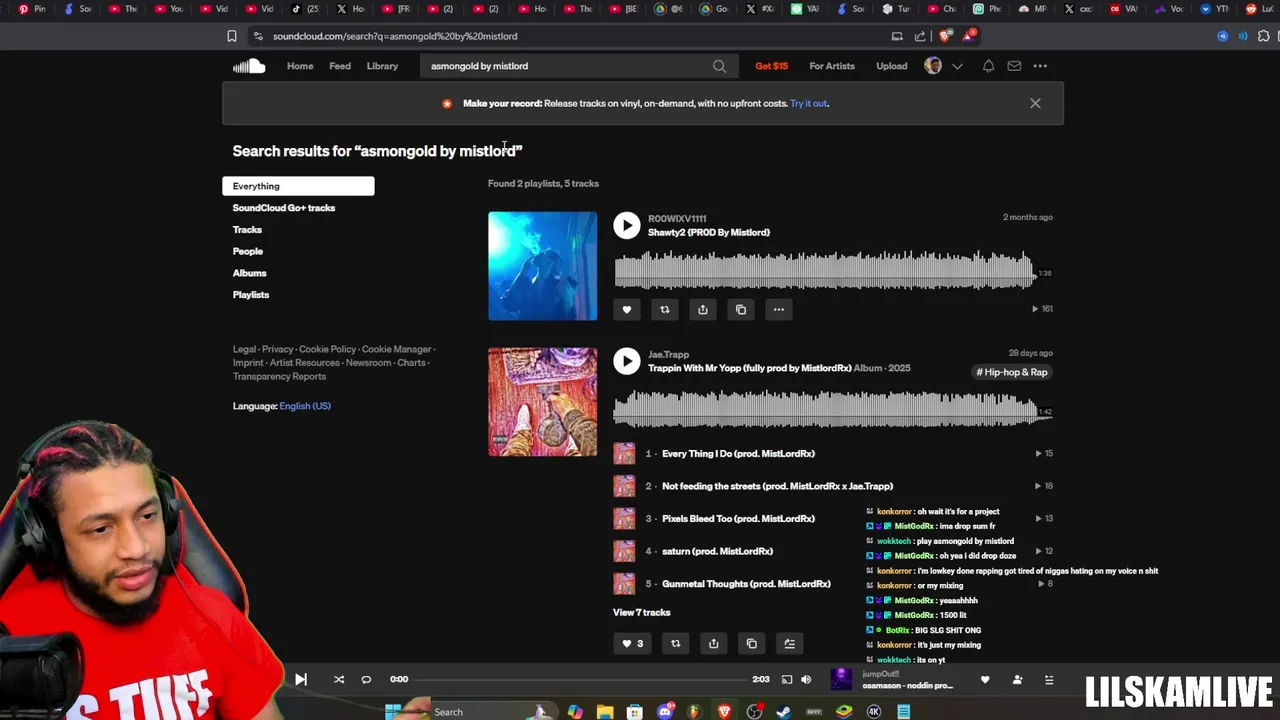Screen dimensions: 1280x720
Task: Follow the current track's artist
Action: point(1017,680)
